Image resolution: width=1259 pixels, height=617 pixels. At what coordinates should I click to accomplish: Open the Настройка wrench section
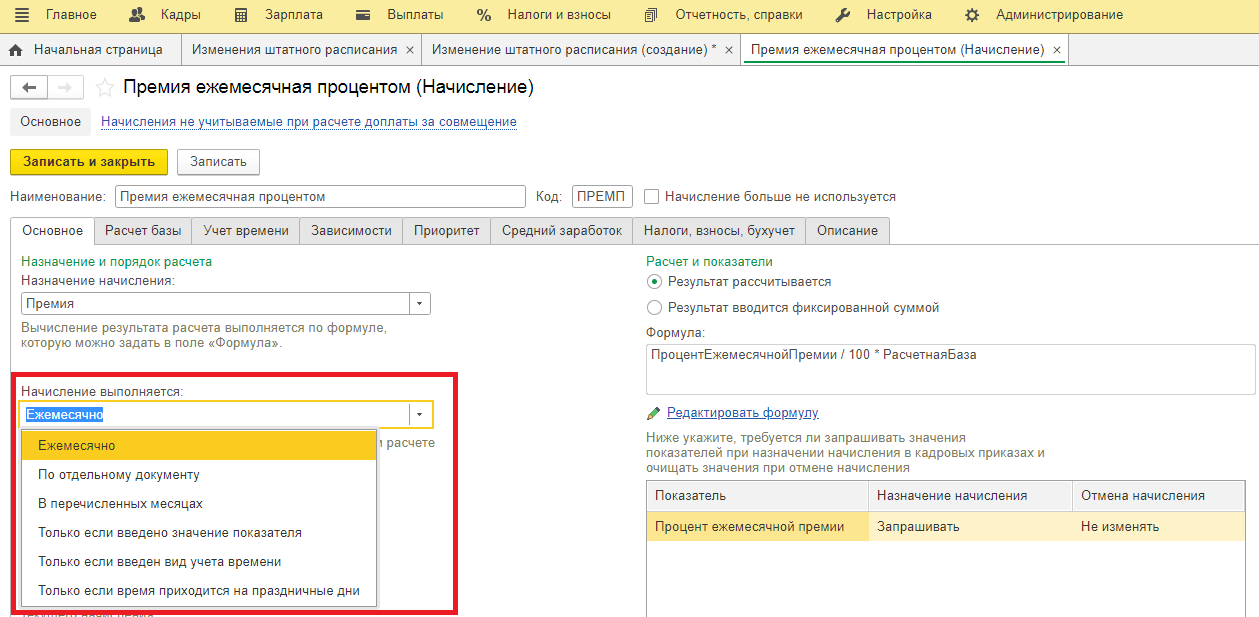842,15
